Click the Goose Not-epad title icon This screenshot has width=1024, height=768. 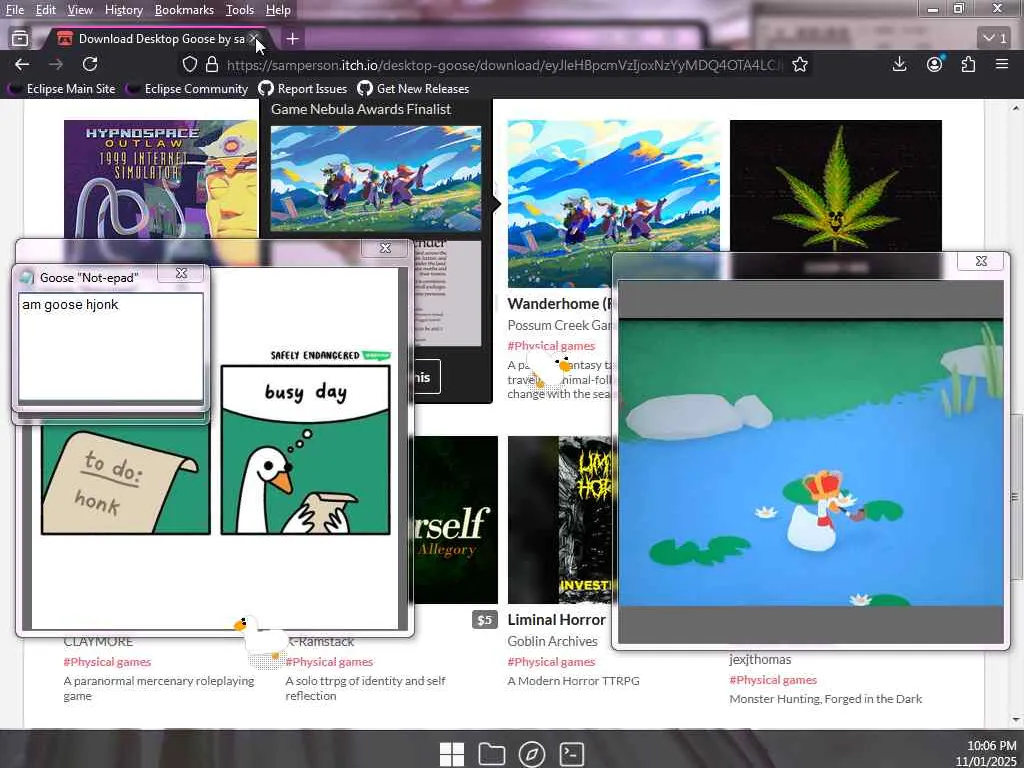26,278
